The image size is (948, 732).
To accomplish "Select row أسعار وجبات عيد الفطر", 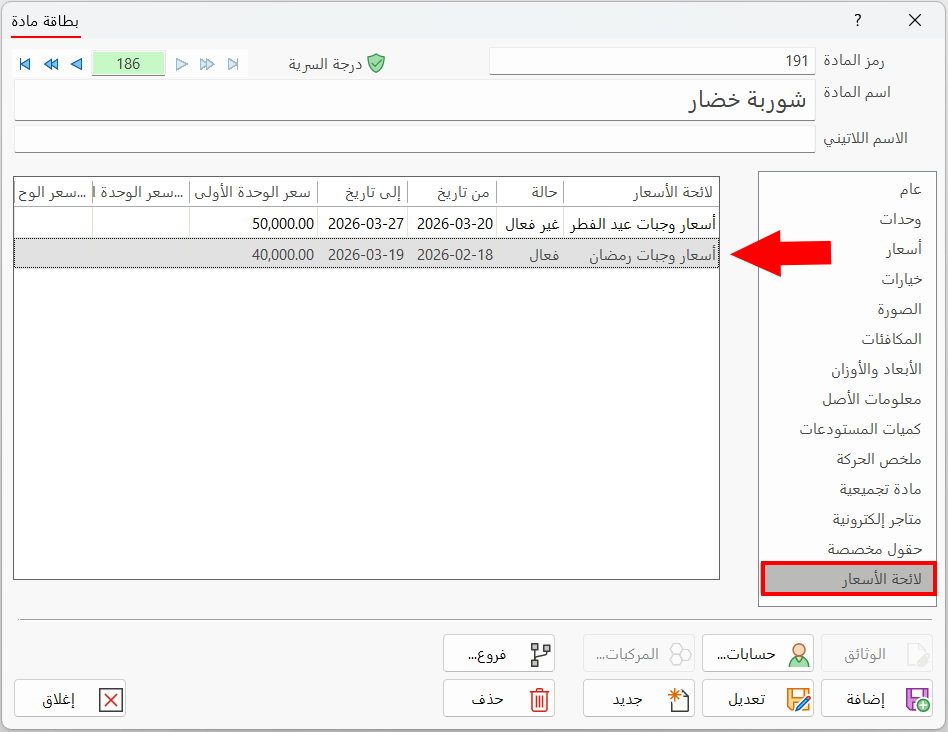I will click(366, 224).
